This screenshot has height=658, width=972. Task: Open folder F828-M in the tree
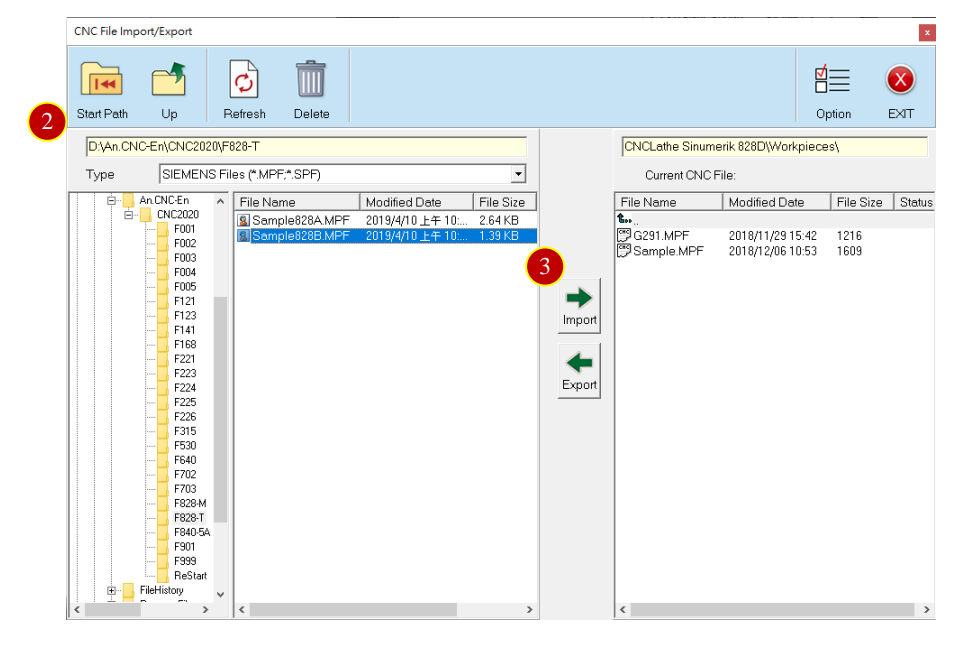[190, 504]
